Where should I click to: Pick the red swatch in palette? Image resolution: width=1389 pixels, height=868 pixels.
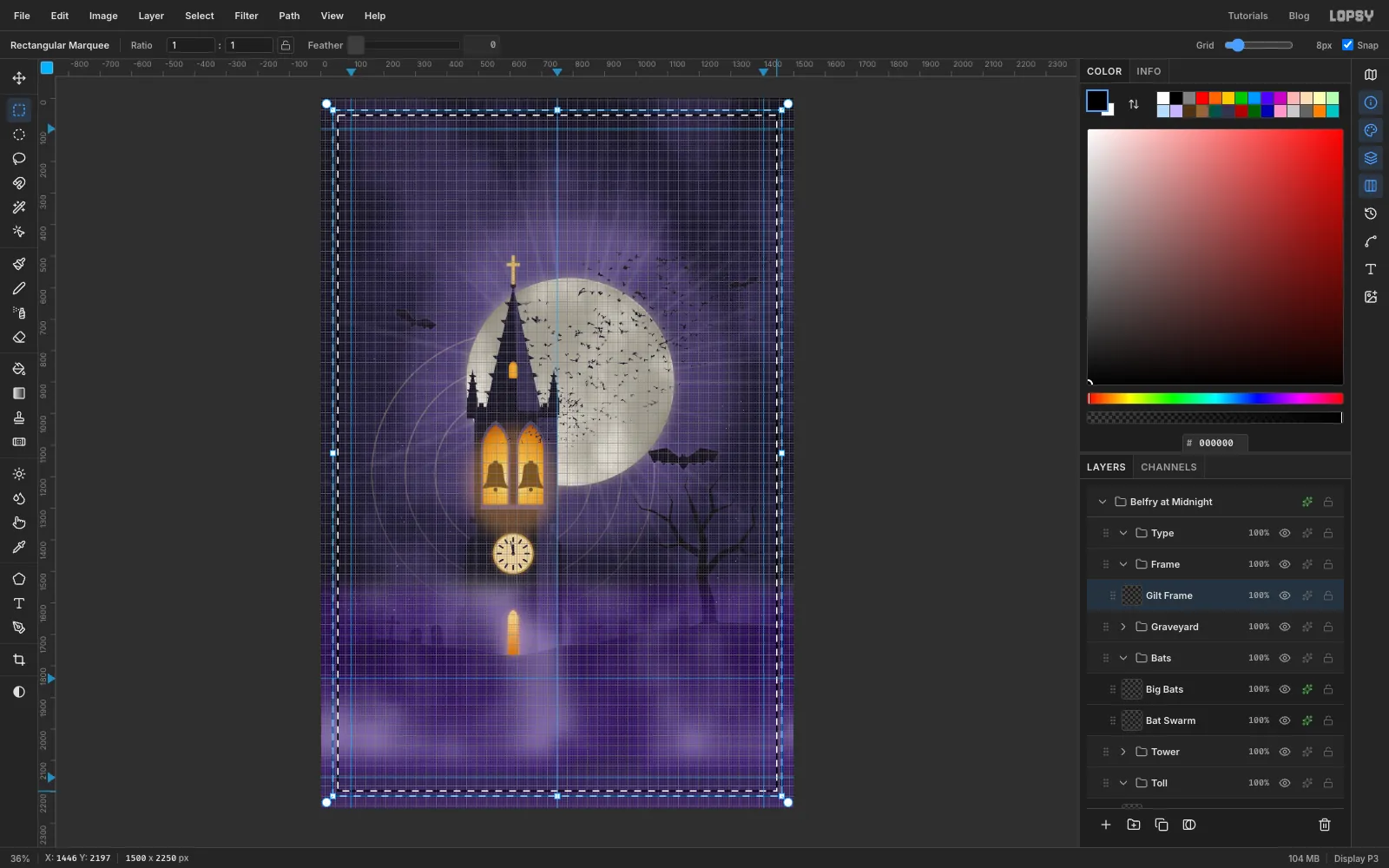(1202, 98)
